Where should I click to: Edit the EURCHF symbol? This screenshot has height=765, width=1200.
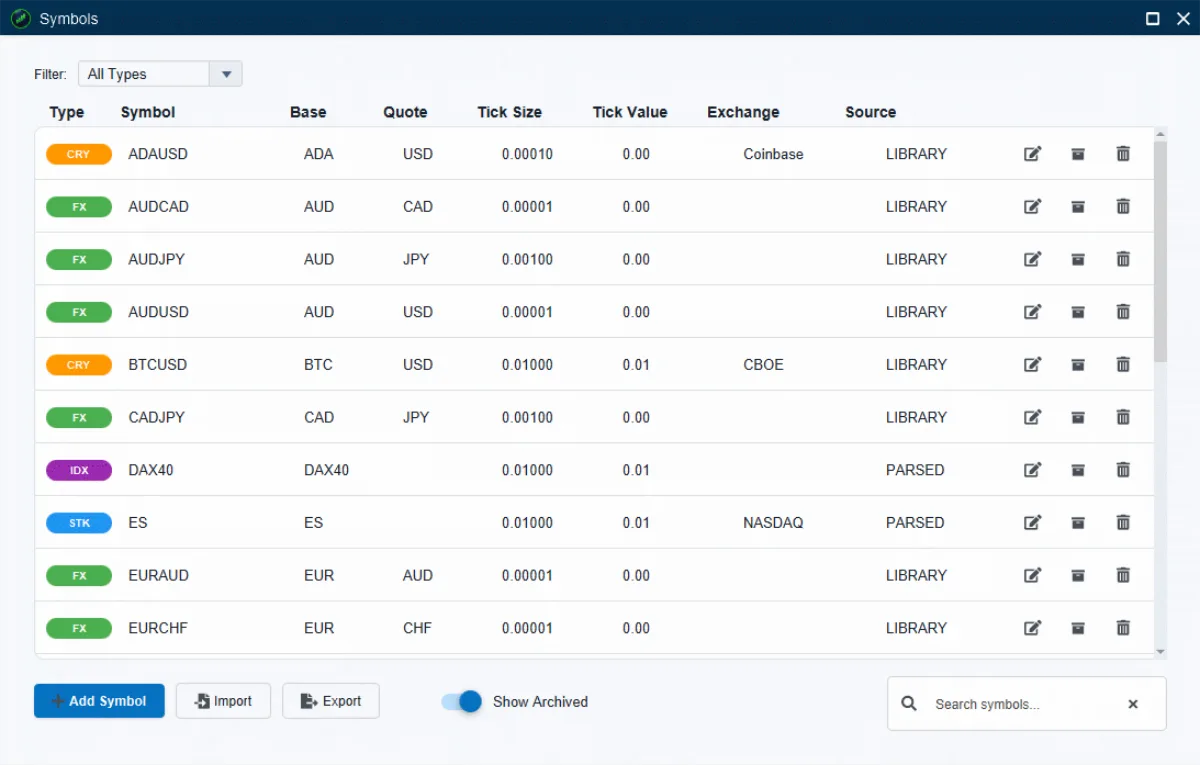1033,628
